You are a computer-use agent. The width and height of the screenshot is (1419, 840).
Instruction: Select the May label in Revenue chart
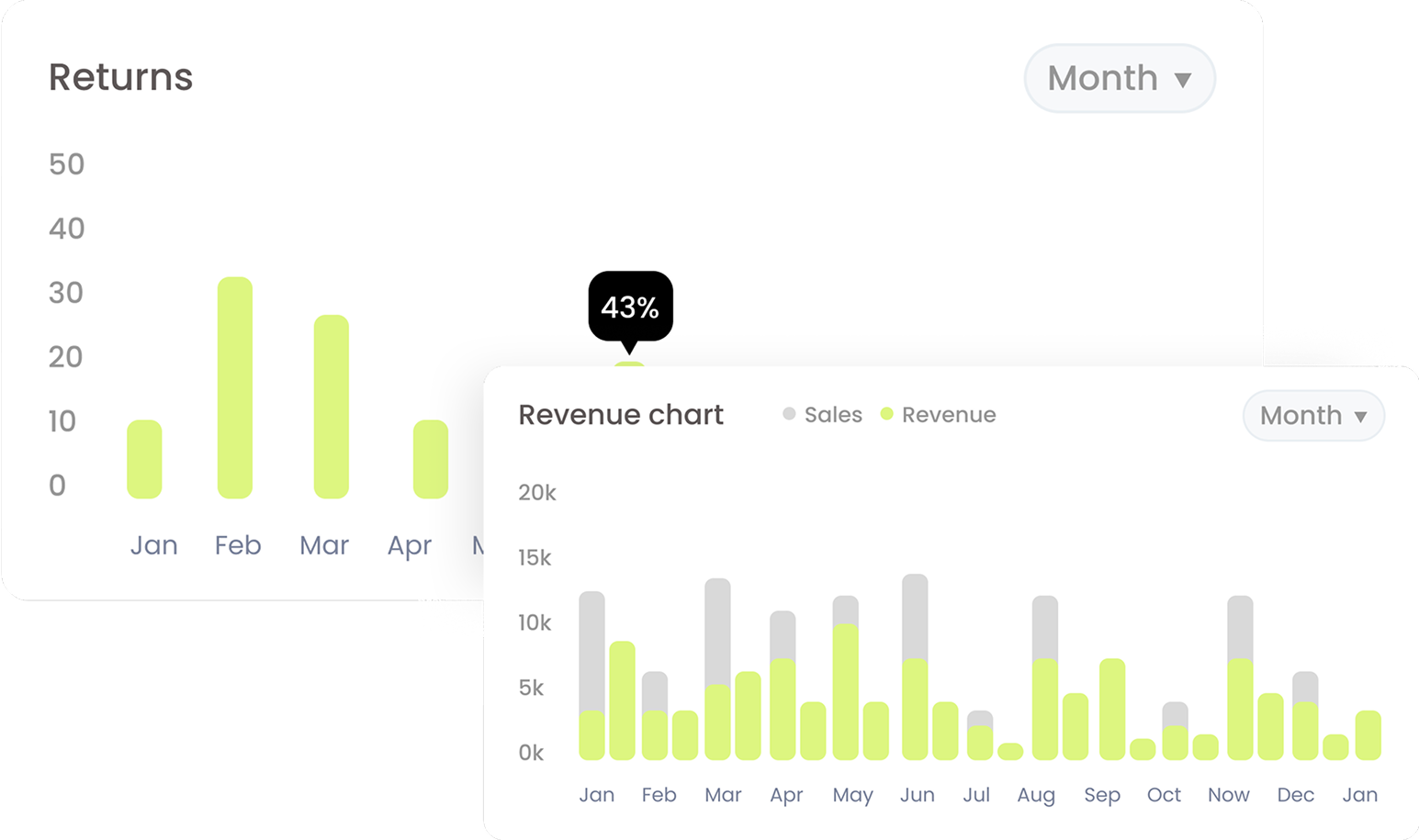click(852, 795)
